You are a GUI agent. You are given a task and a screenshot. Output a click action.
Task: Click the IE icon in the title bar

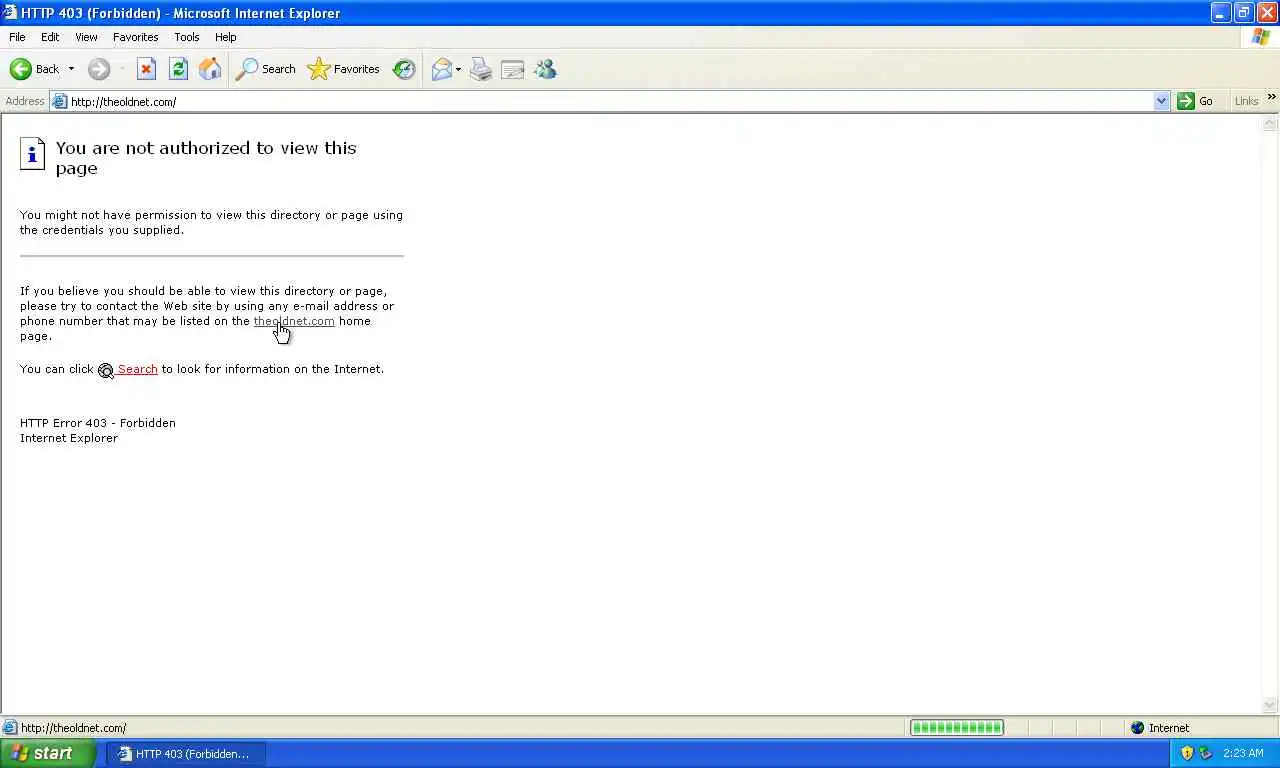[10, 13]
